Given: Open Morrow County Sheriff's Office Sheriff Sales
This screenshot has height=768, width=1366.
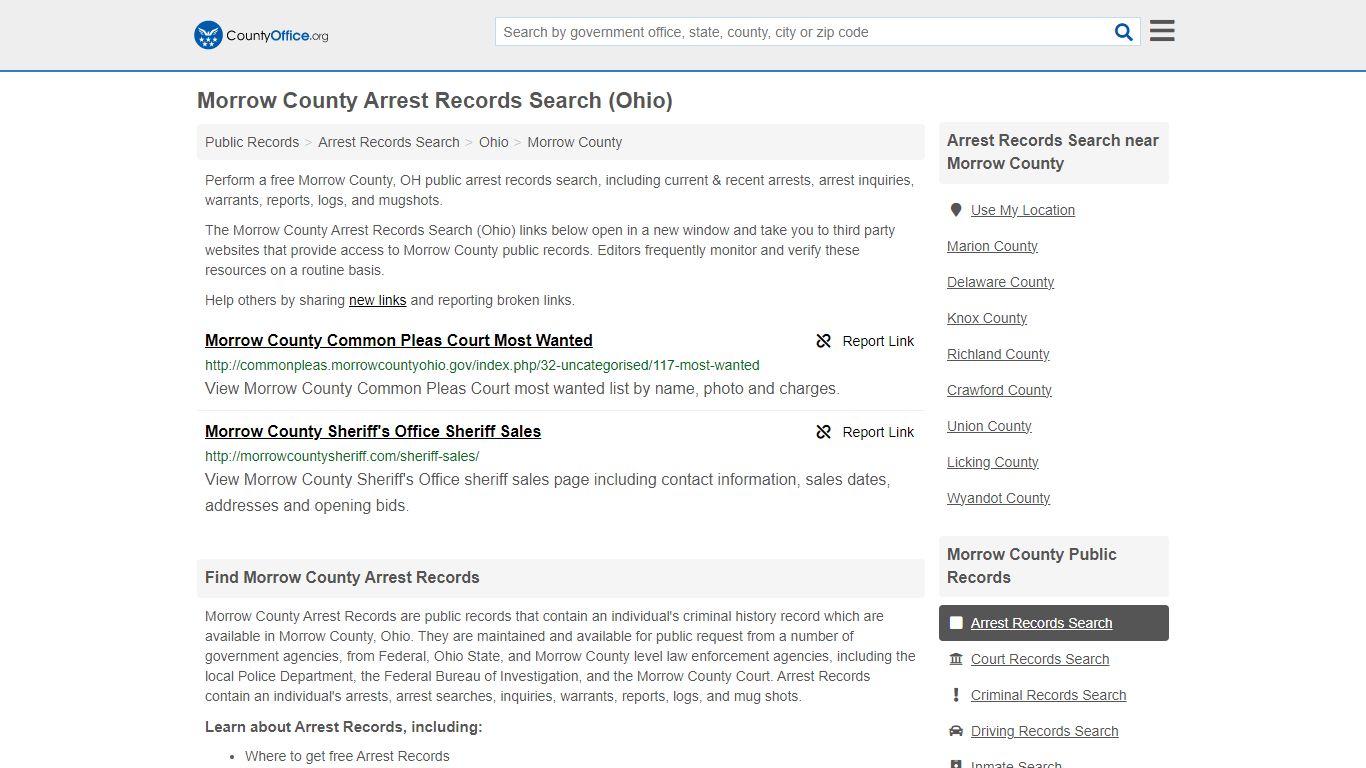Looking at the screenshot, I should [373, 431].
